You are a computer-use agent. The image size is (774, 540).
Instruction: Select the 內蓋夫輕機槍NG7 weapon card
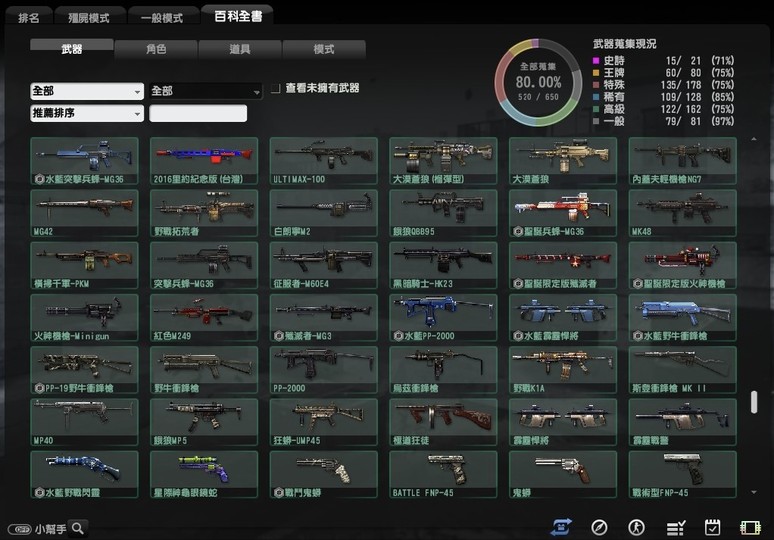[x=683, y=161]
